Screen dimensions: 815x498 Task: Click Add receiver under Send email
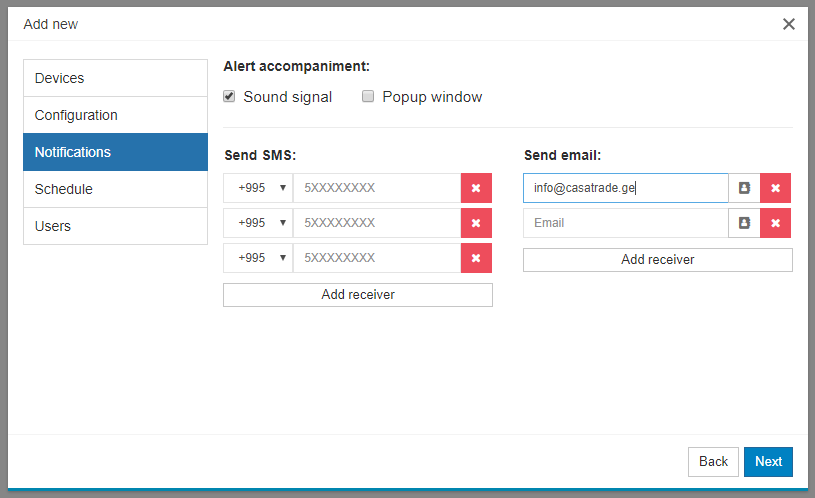coord(657,260)
